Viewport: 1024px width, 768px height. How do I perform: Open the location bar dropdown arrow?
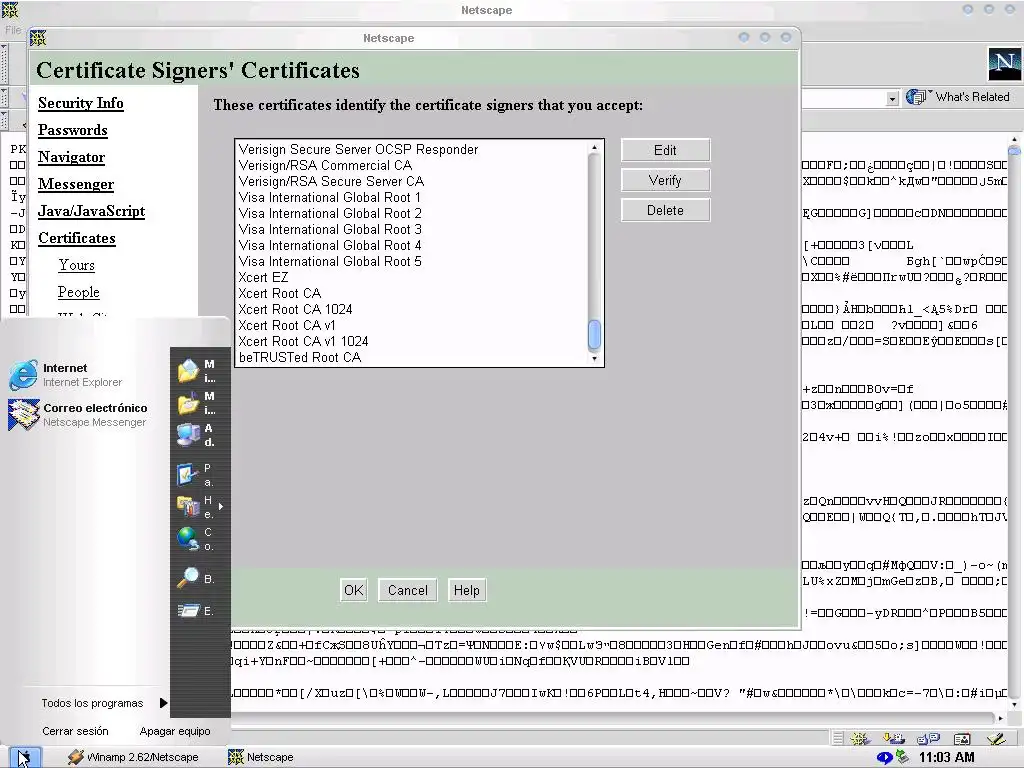point(892,99)
